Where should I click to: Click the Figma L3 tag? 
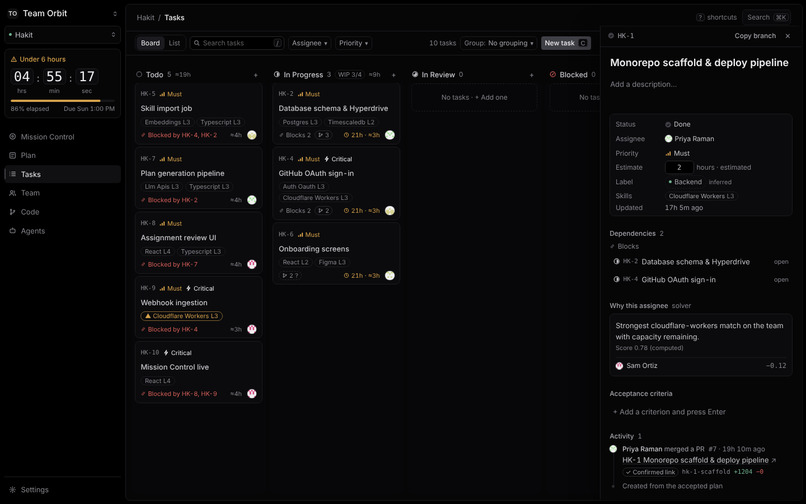coord(332,262)
